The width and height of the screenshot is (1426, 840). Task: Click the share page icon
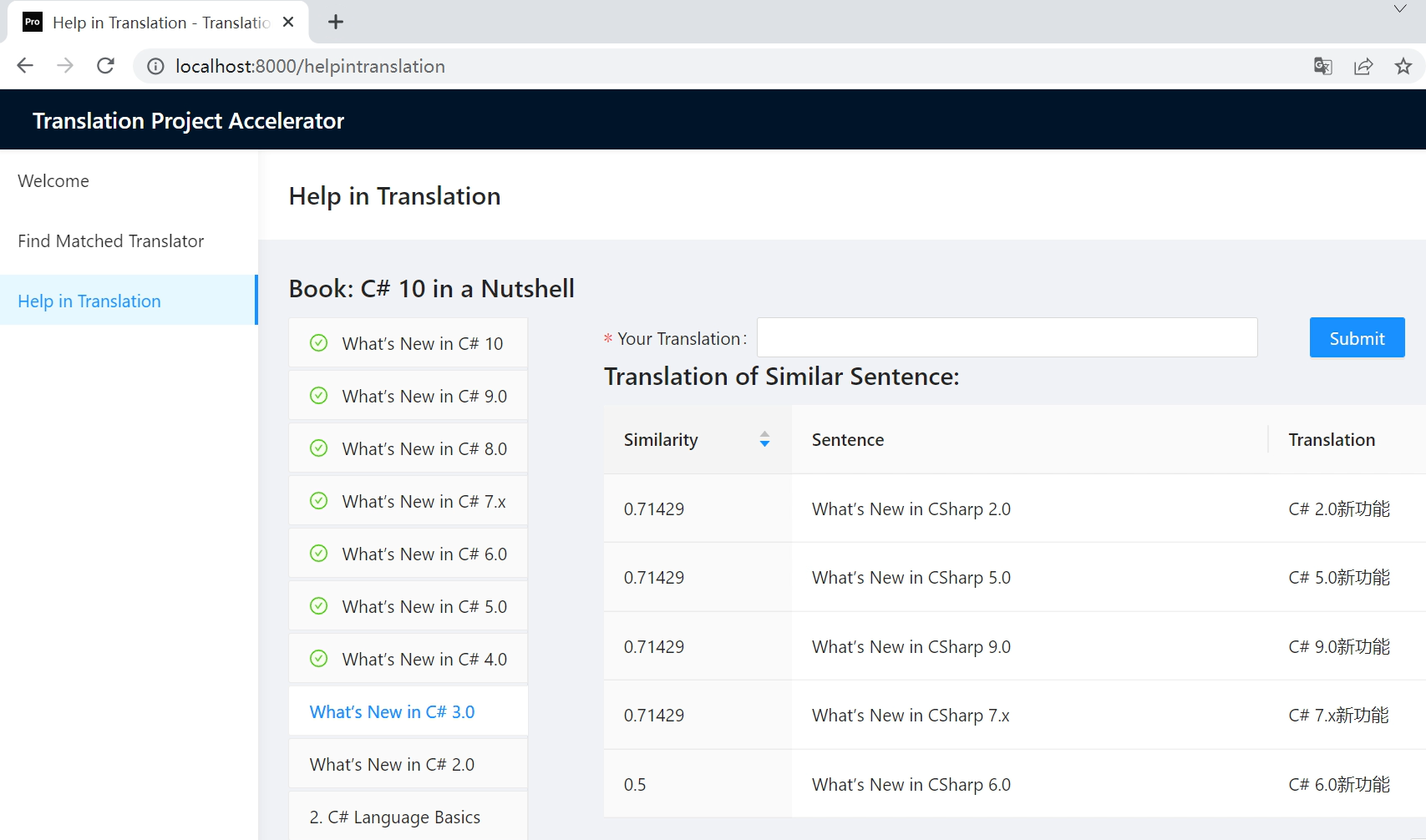pyautogui.click(x=1363, y=66)
